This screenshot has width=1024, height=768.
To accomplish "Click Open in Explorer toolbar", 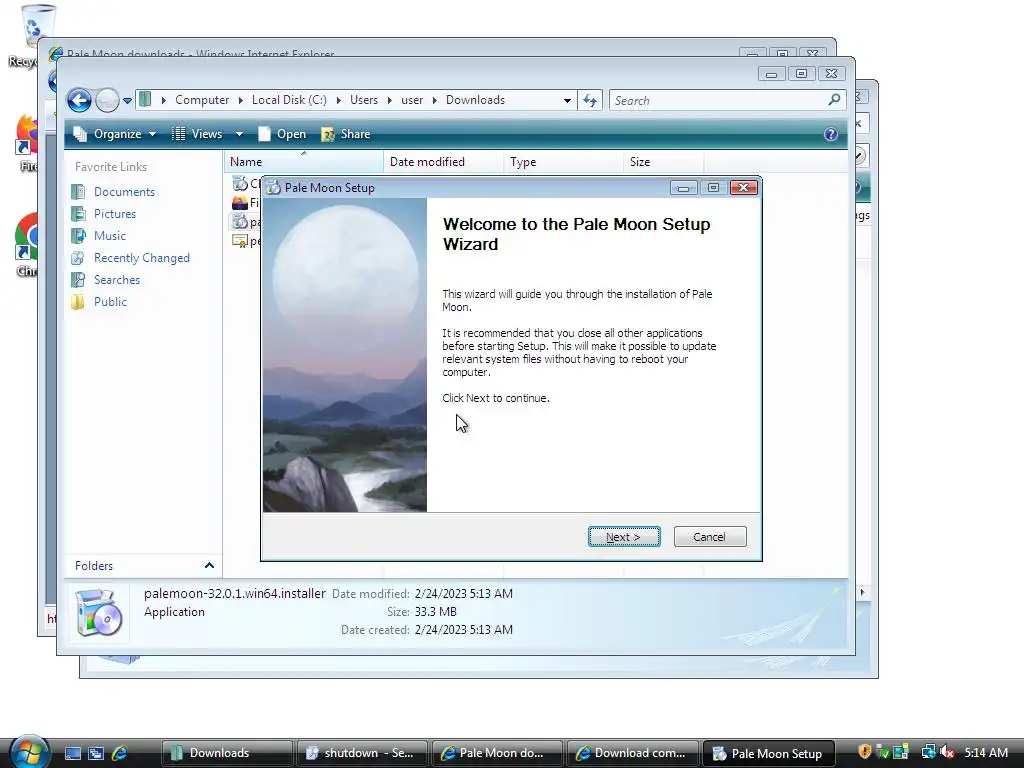I will tap(282, 134).
